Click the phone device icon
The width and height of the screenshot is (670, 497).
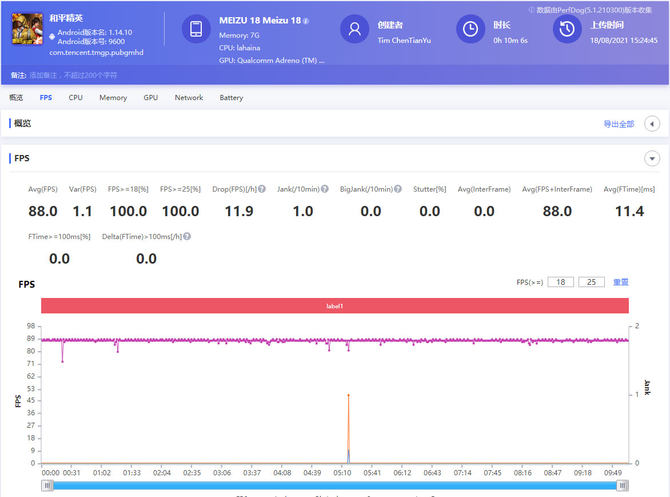(197, 30)
